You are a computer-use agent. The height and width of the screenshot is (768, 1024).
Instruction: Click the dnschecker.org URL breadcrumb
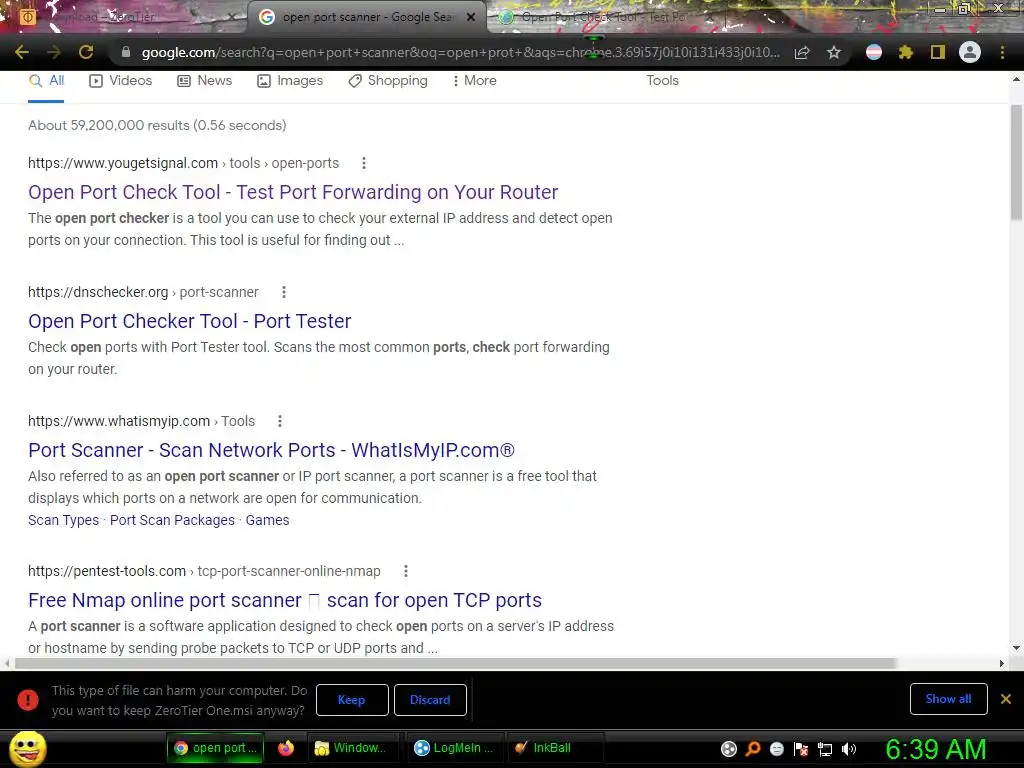[x=143, y=292]
